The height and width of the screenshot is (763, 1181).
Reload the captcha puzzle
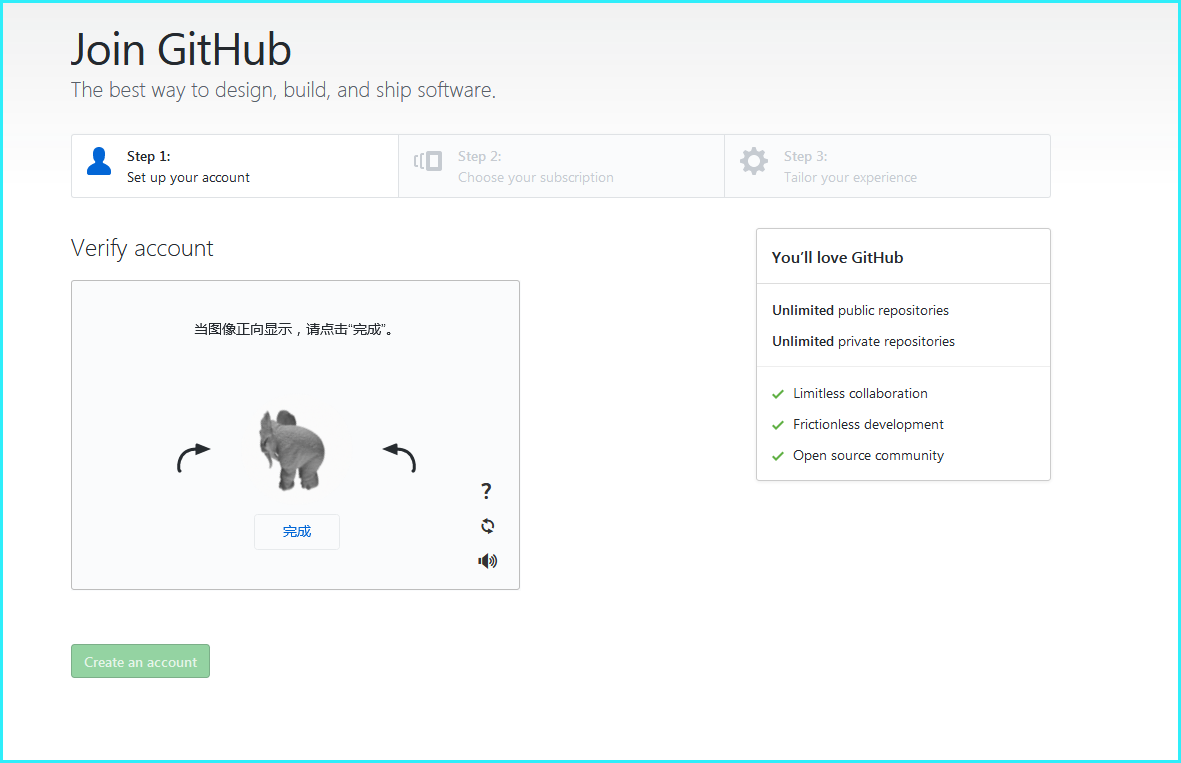[487, 526]
